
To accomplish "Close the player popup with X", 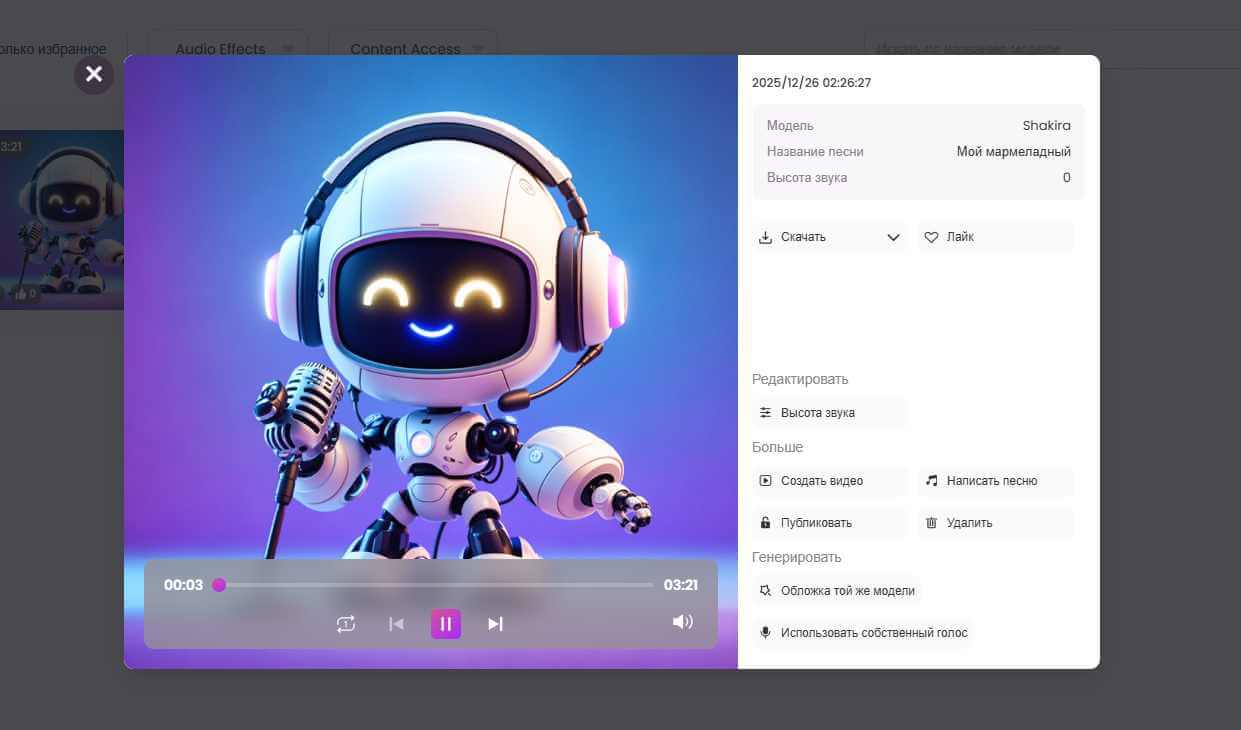I will [x=94, y=74].
